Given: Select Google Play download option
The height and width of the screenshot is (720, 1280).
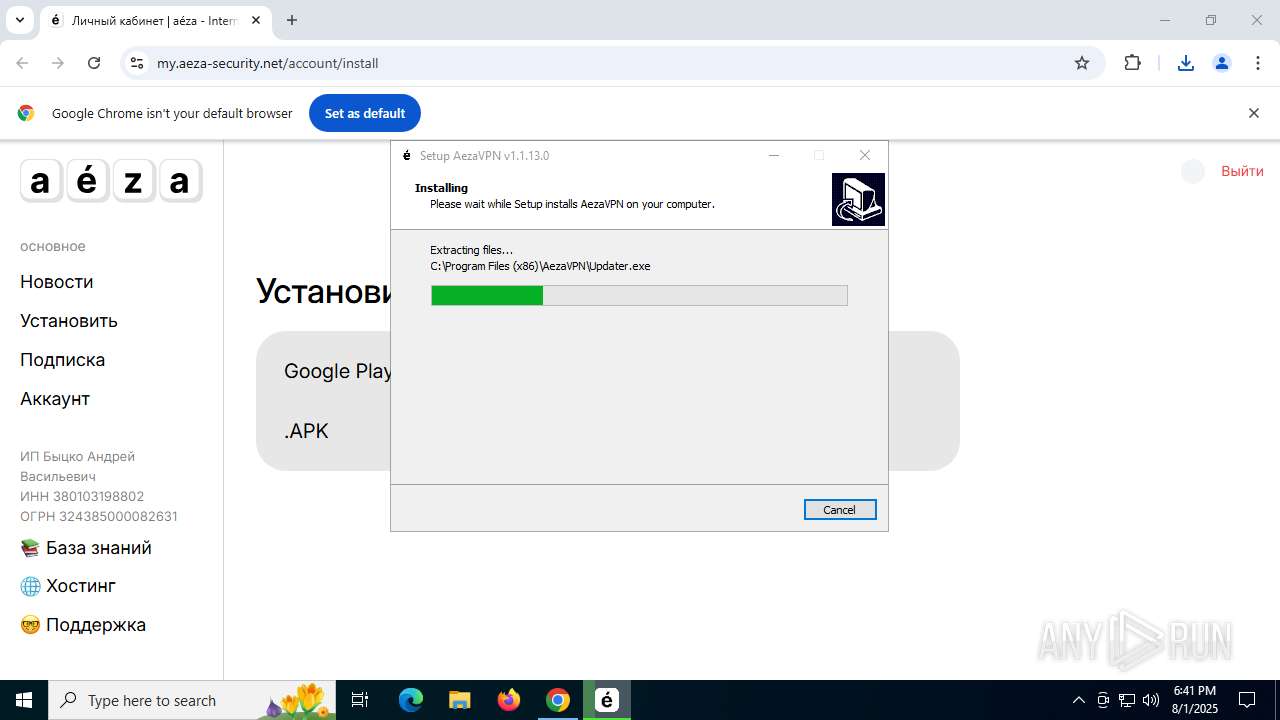Looking at the screenshot, I should [337, 371].
